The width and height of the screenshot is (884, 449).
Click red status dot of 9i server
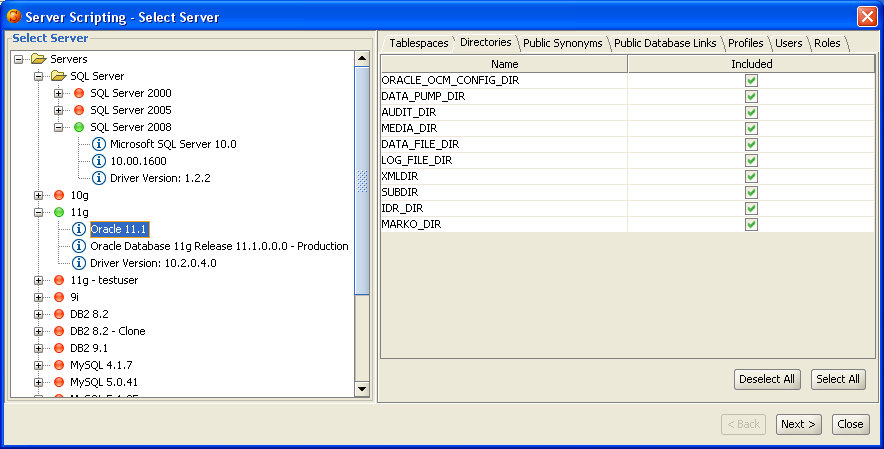59,297
